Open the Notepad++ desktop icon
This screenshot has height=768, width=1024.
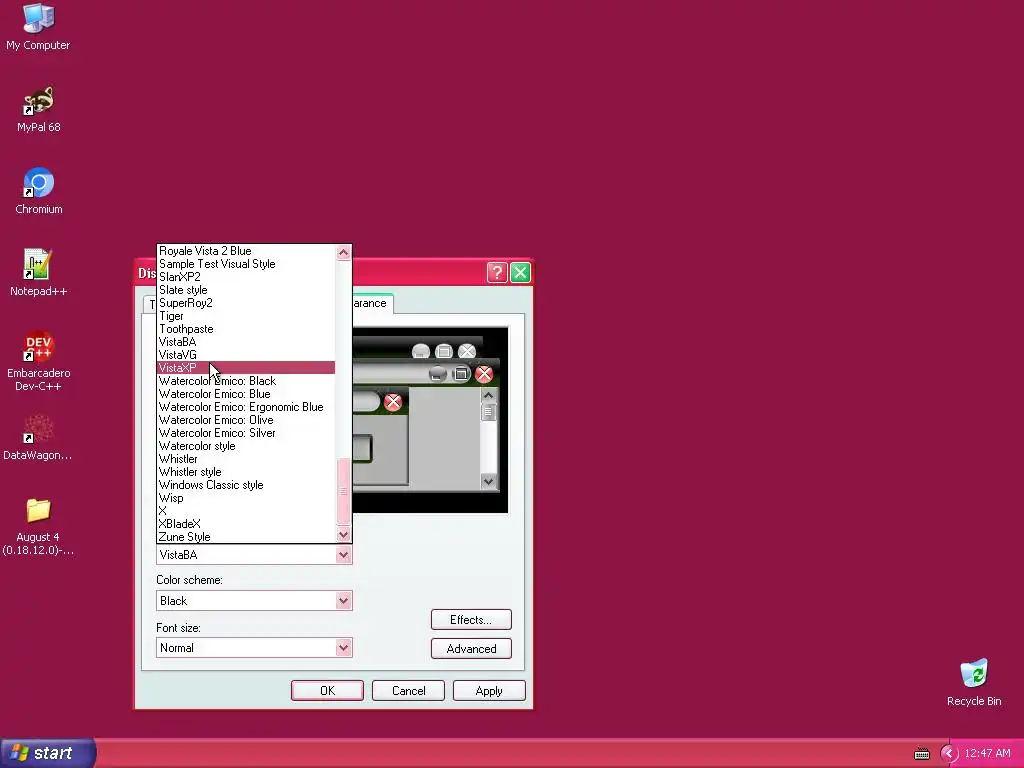pos(39,272)
